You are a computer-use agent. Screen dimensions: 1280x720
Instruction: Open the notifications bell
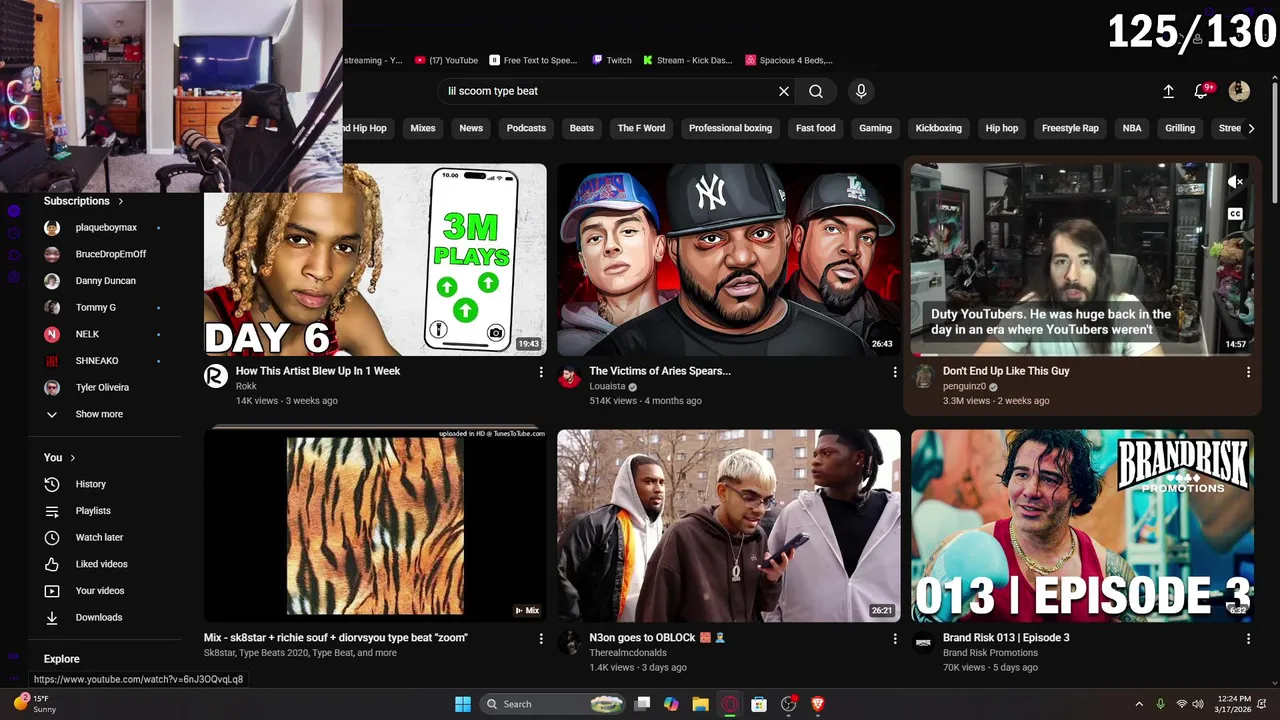coord(1202,91)
